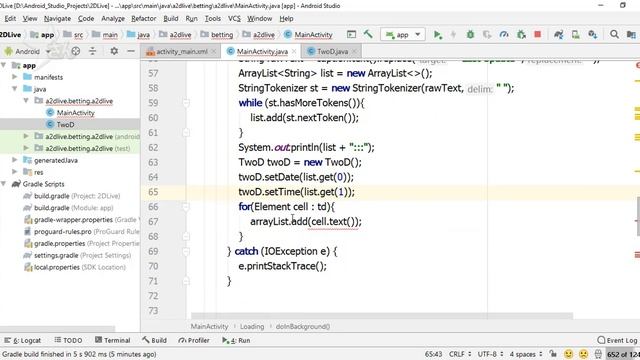This screenshot has height=360, width=640.
Task: Click the editor vertical scrollbar thumb
Action: coord(638,216)
